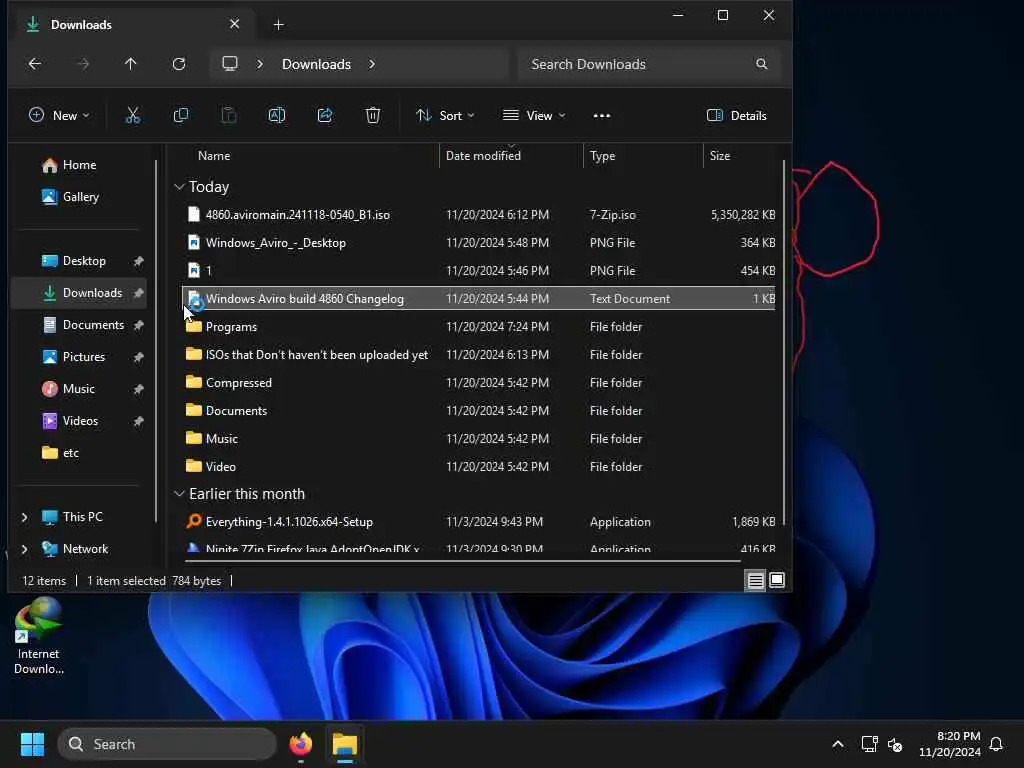Image resolution: width=1024 pixels, height=768 pixels.
Task: Click chevron before Downloads in address bar
Action: (260, 64)
